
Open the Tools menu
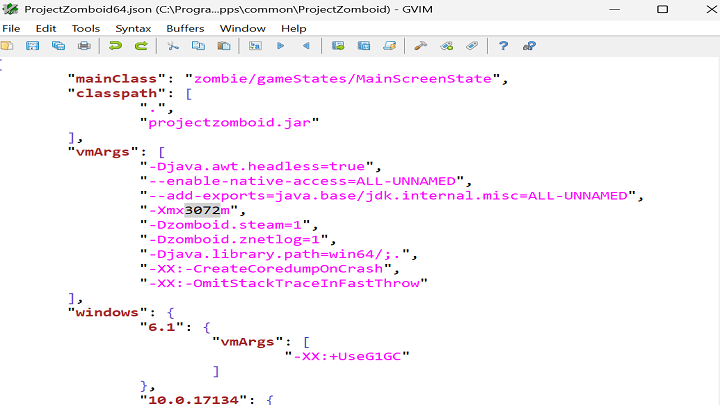click(86, 28)
